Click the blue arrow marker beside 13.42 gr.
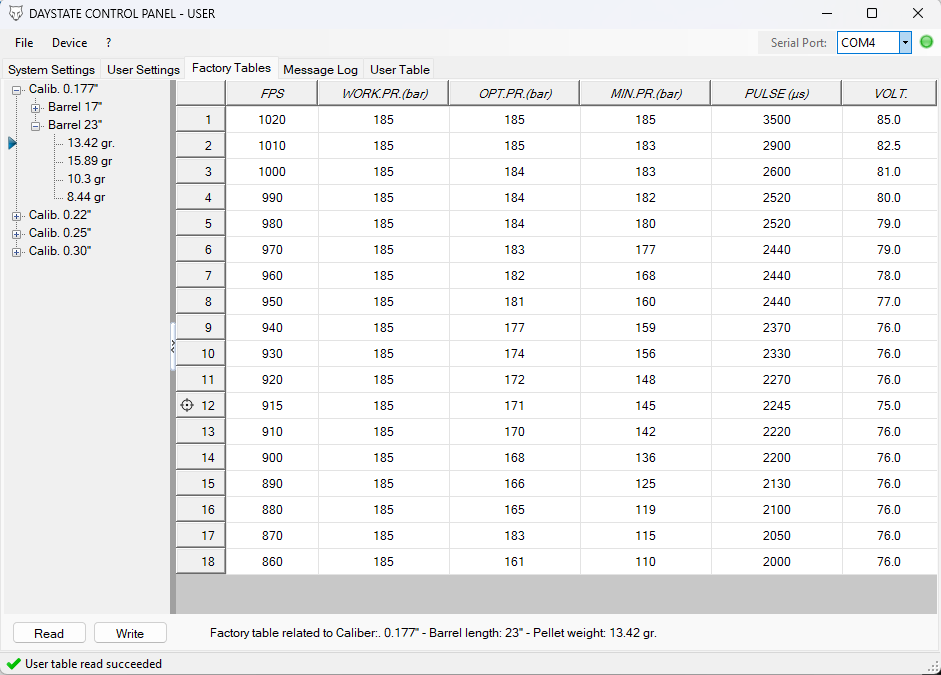Screen dimensions: 941x675 click(12, 143)
